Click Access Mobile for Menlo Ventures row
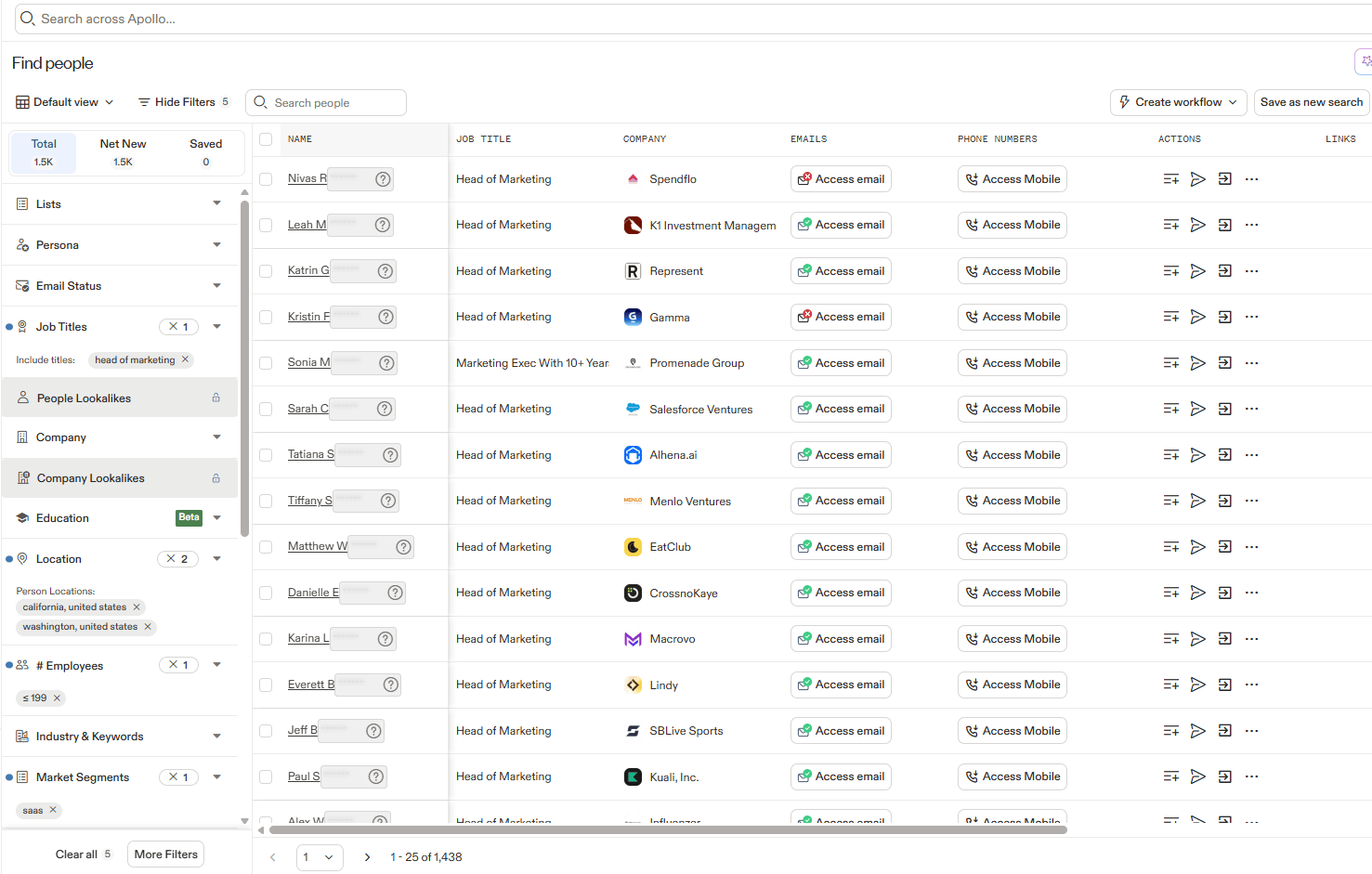 pyautogui.click(x=1013, y=501)
